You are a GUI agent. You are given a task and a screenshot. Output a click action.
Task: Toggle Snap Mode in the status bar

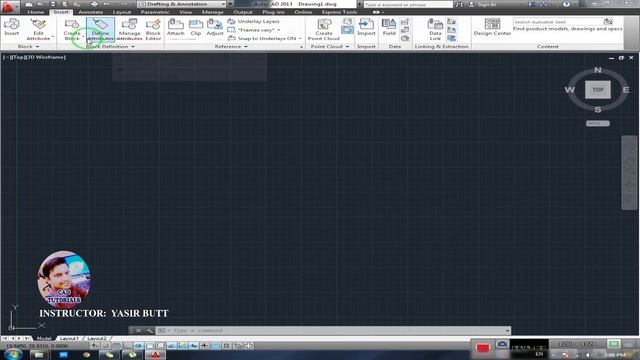tap(105, 346)
